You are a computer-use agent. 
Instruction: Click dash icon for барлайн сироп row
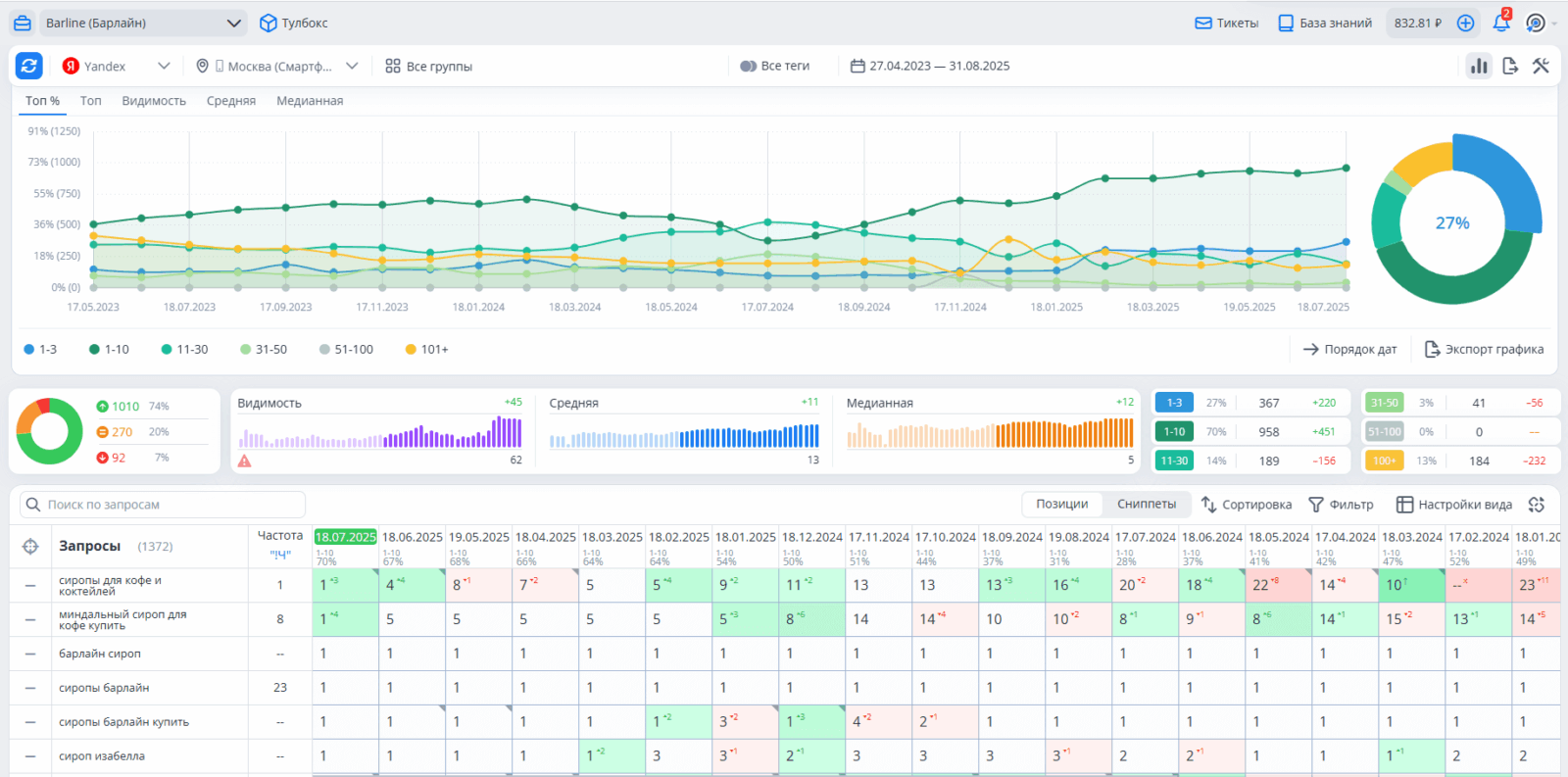[x=30, y=654]
